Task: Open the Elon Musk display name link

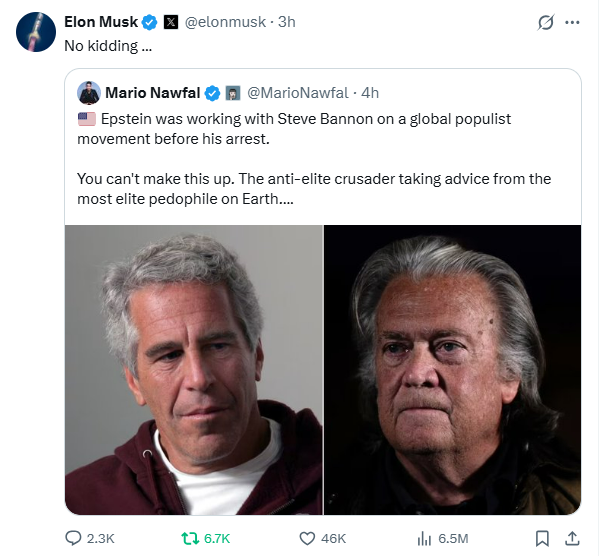Action: 101,21
